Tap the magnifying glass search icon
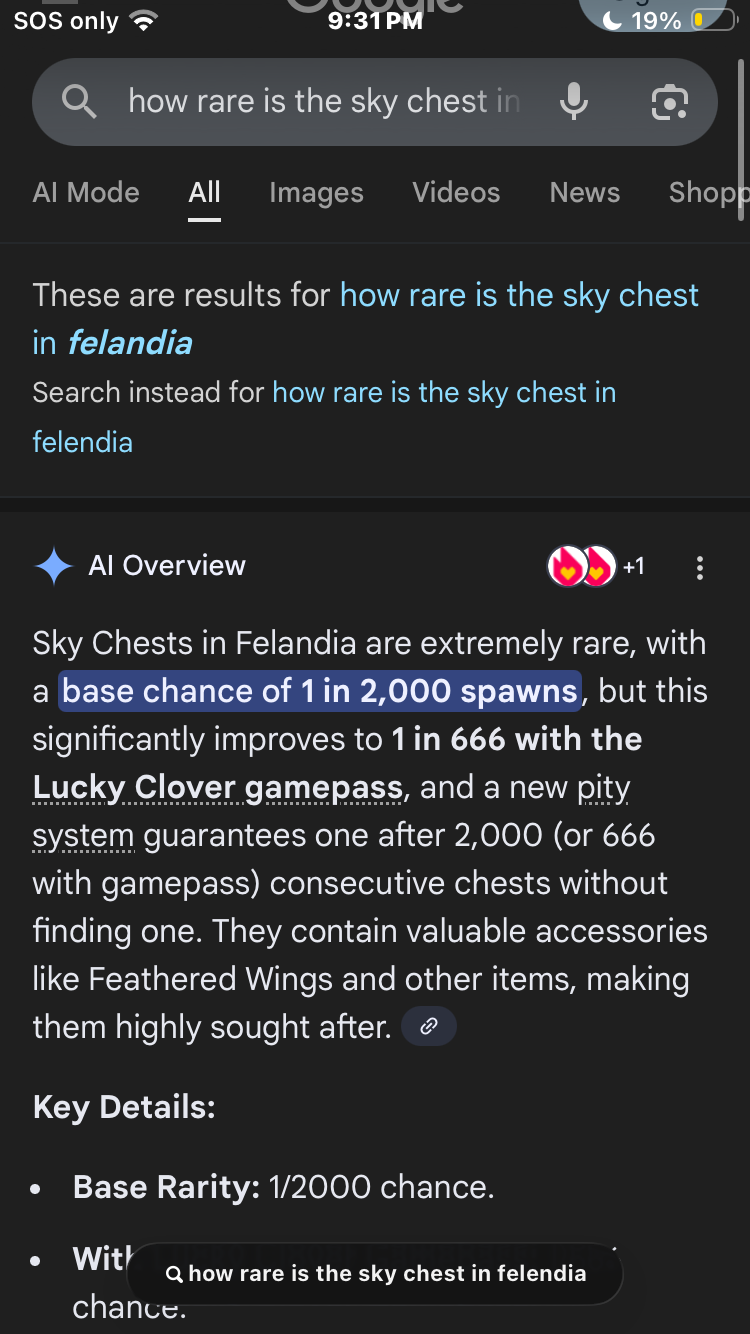The height and width of the screenshot is (1334, 750). coord(79,101)
